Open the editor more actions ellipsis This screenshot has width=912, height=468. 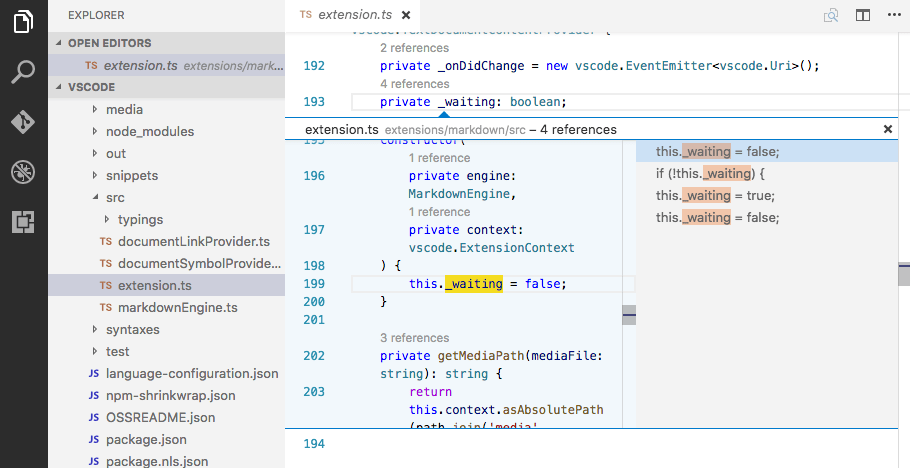click(894, 15)
